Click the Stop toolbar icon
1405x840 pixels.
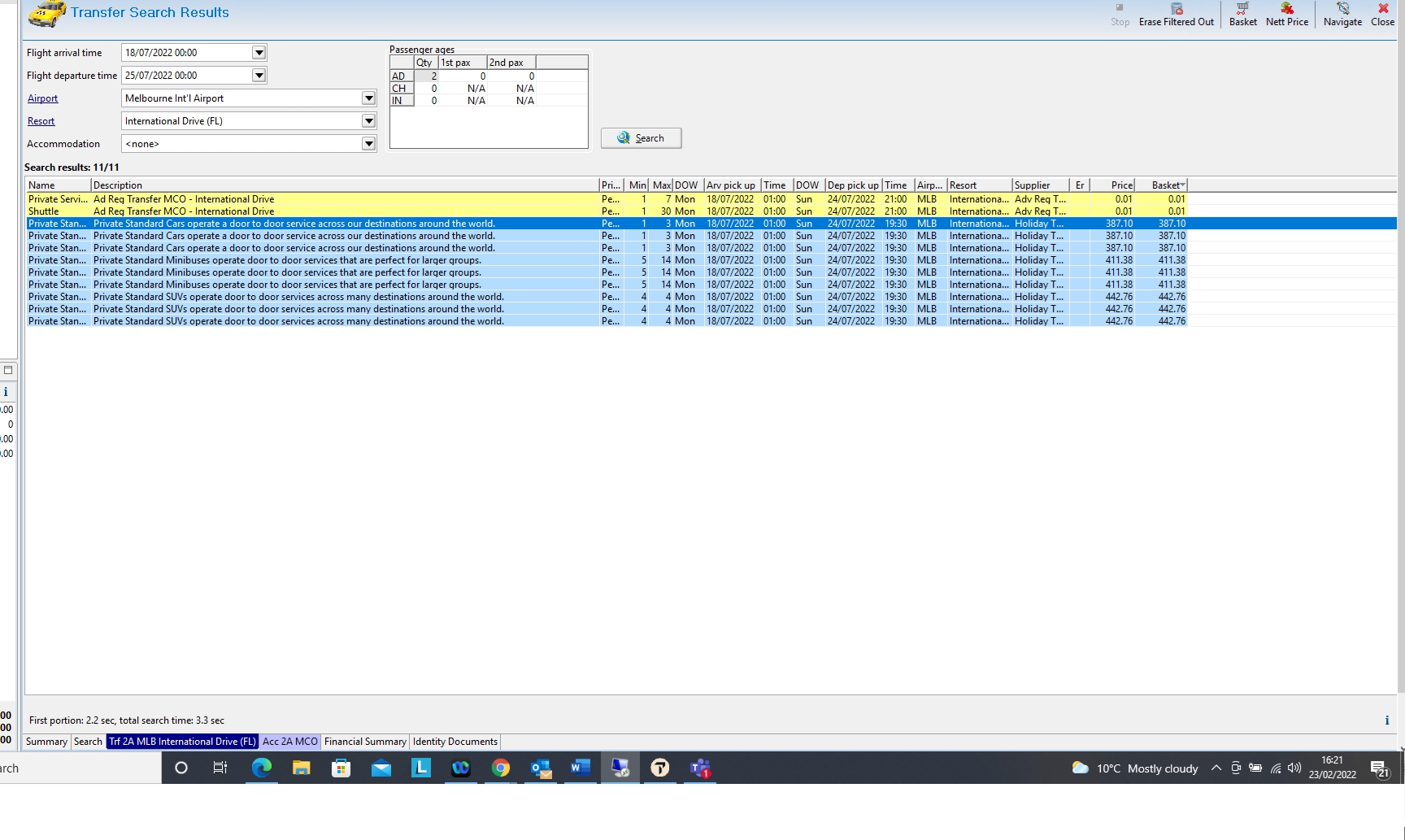coord(1120,15)
